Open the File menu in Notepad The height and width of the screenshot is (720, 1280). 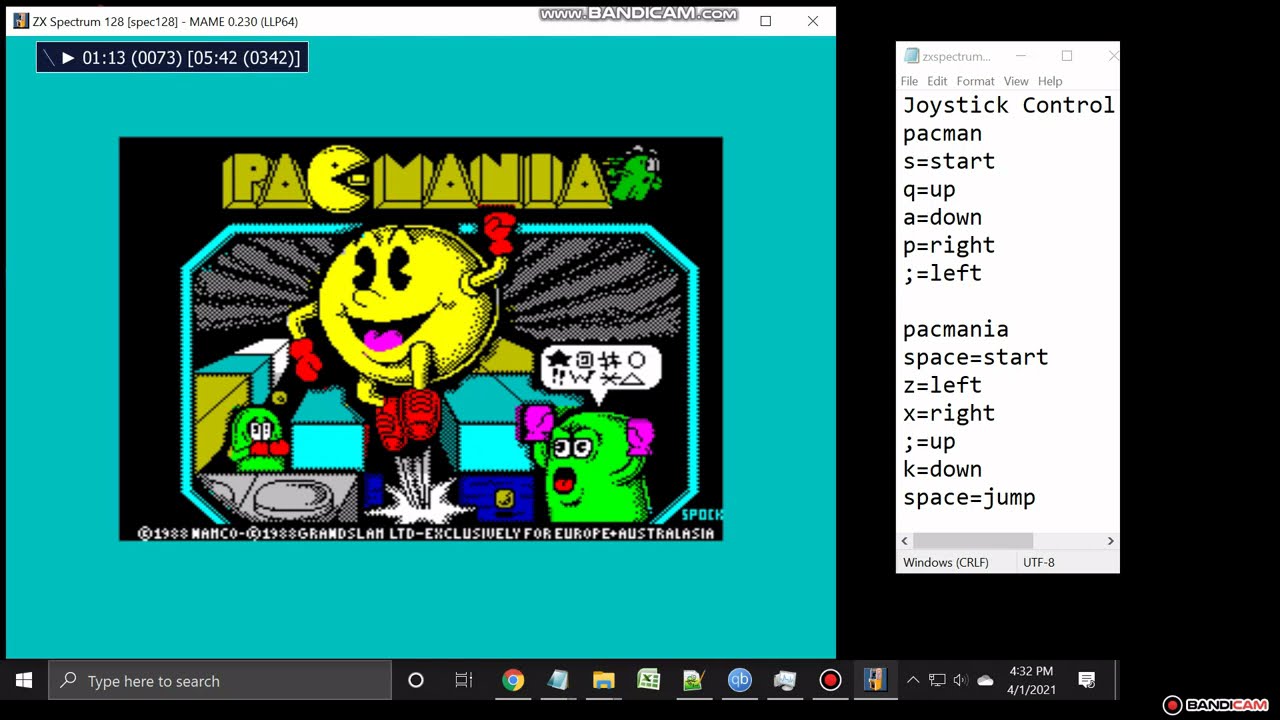pyautogui.click(x=909, y=81)
